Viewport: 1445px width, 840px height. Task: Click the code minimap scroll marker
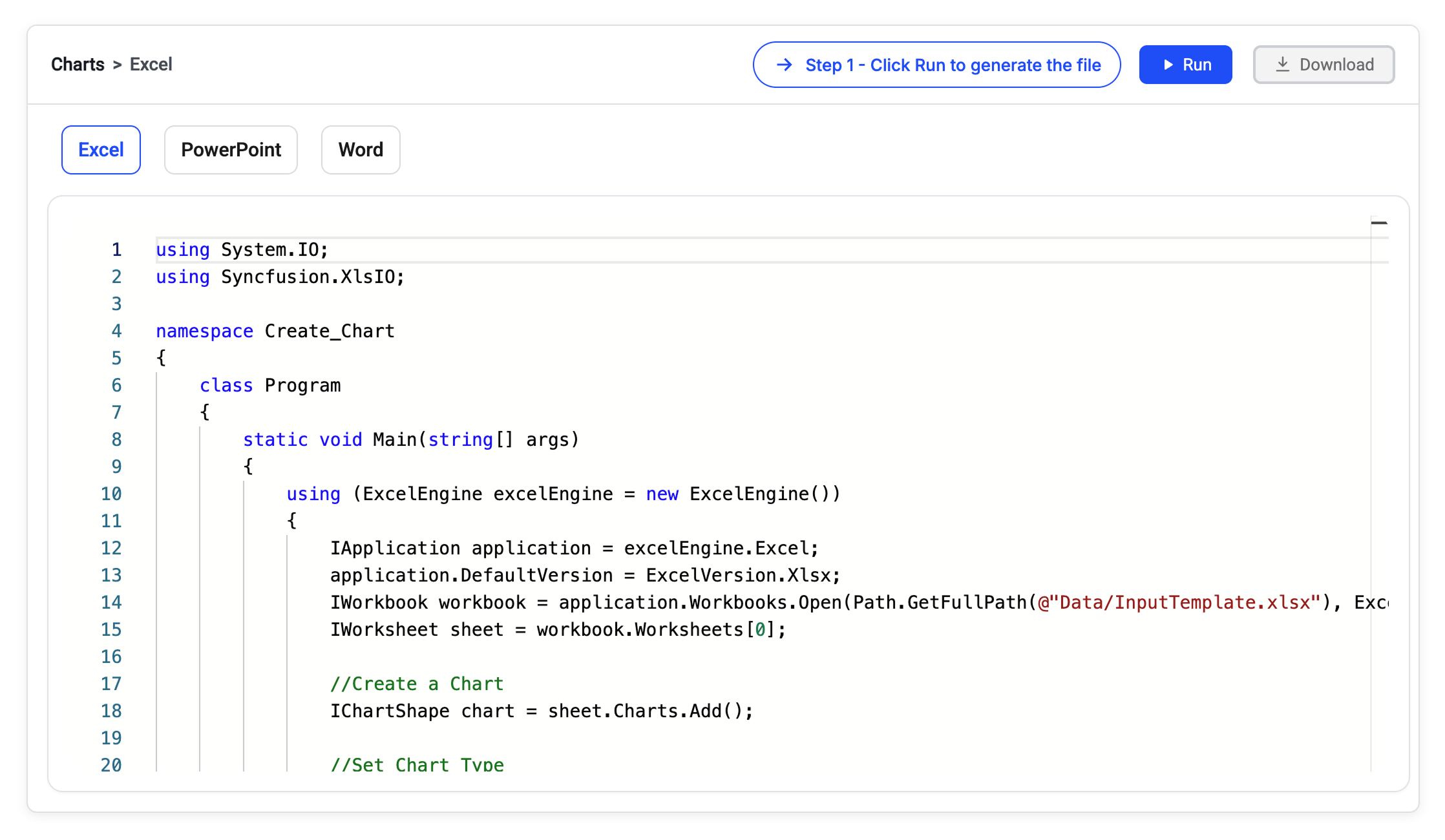(1379, 222)
